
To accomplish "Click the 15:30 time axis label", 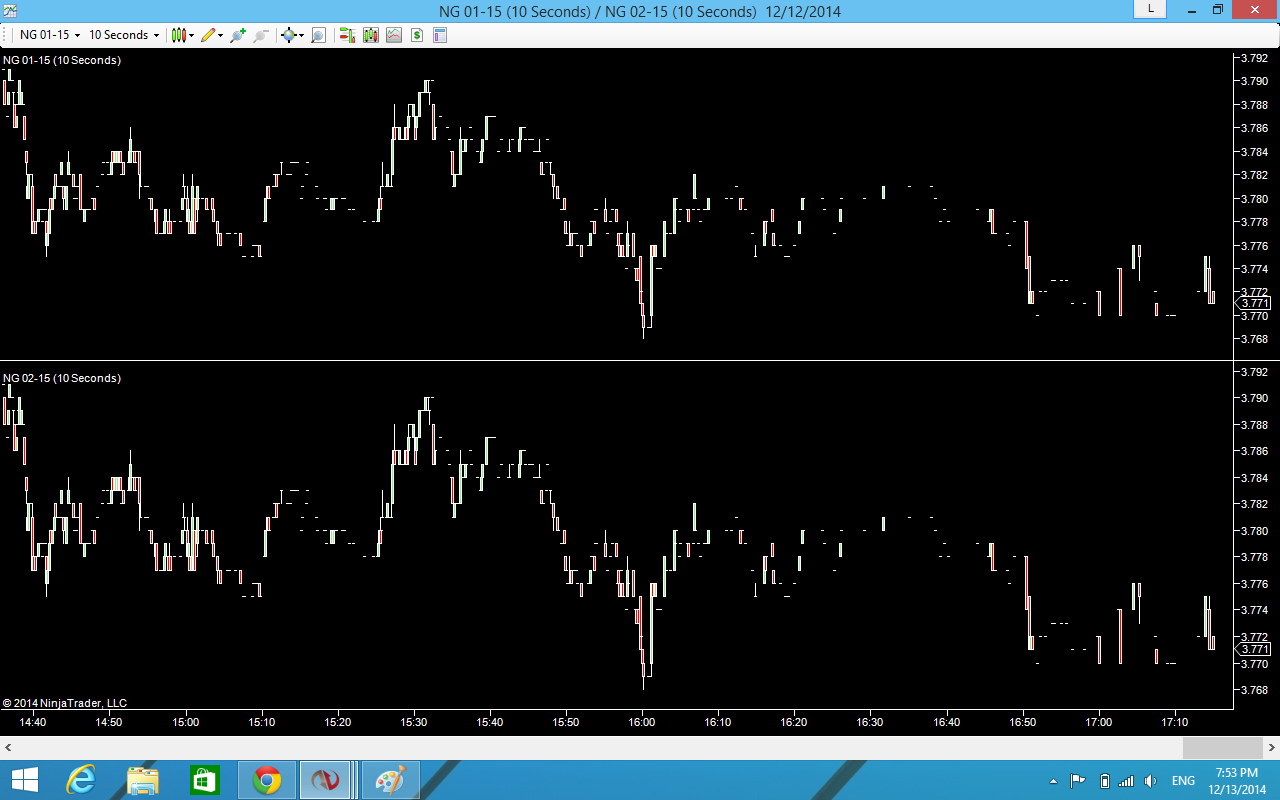I will 414,722.
